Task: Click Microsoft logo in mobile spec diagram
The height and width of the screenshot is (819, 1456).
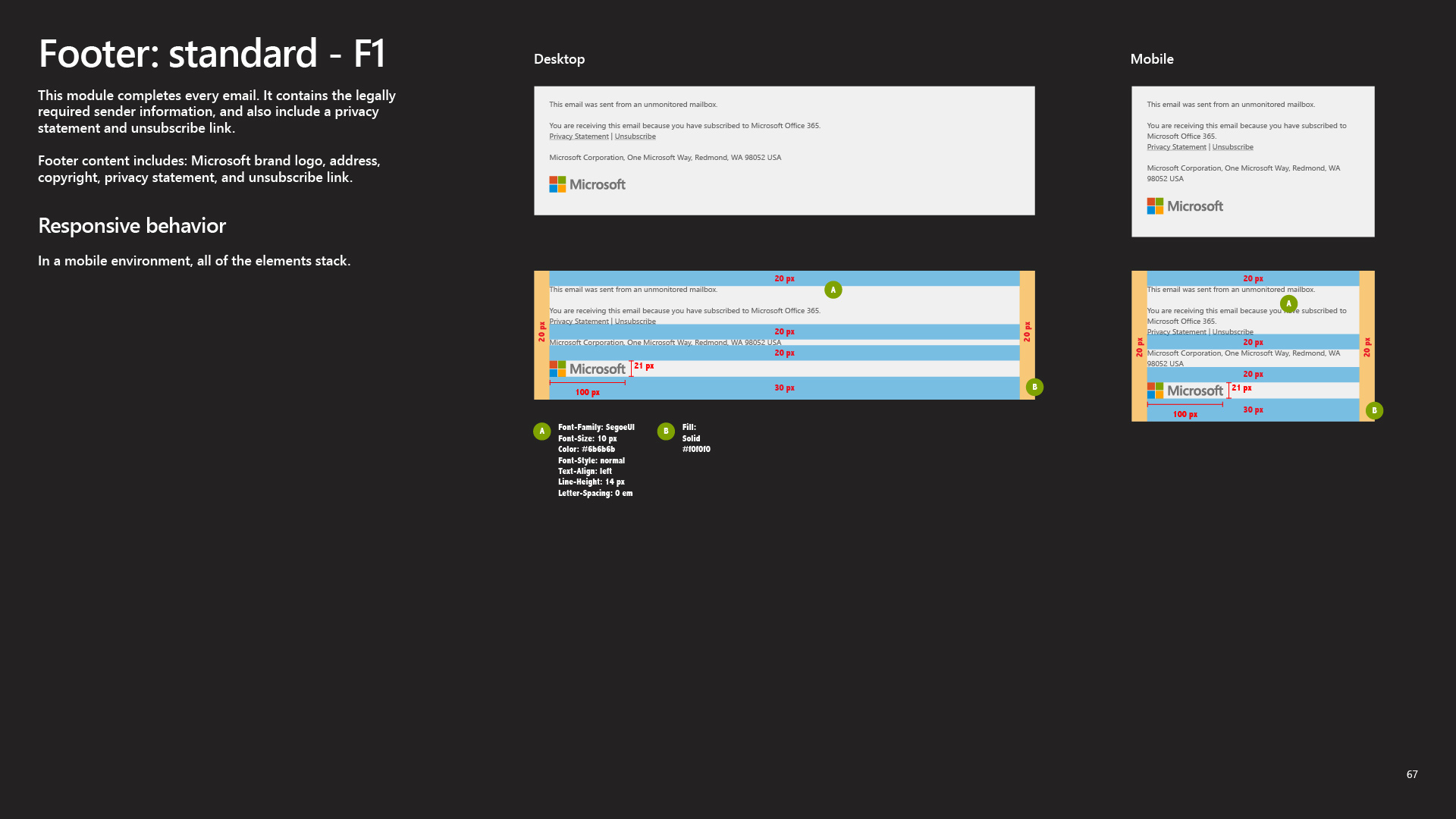Action: pos(1185,391)
